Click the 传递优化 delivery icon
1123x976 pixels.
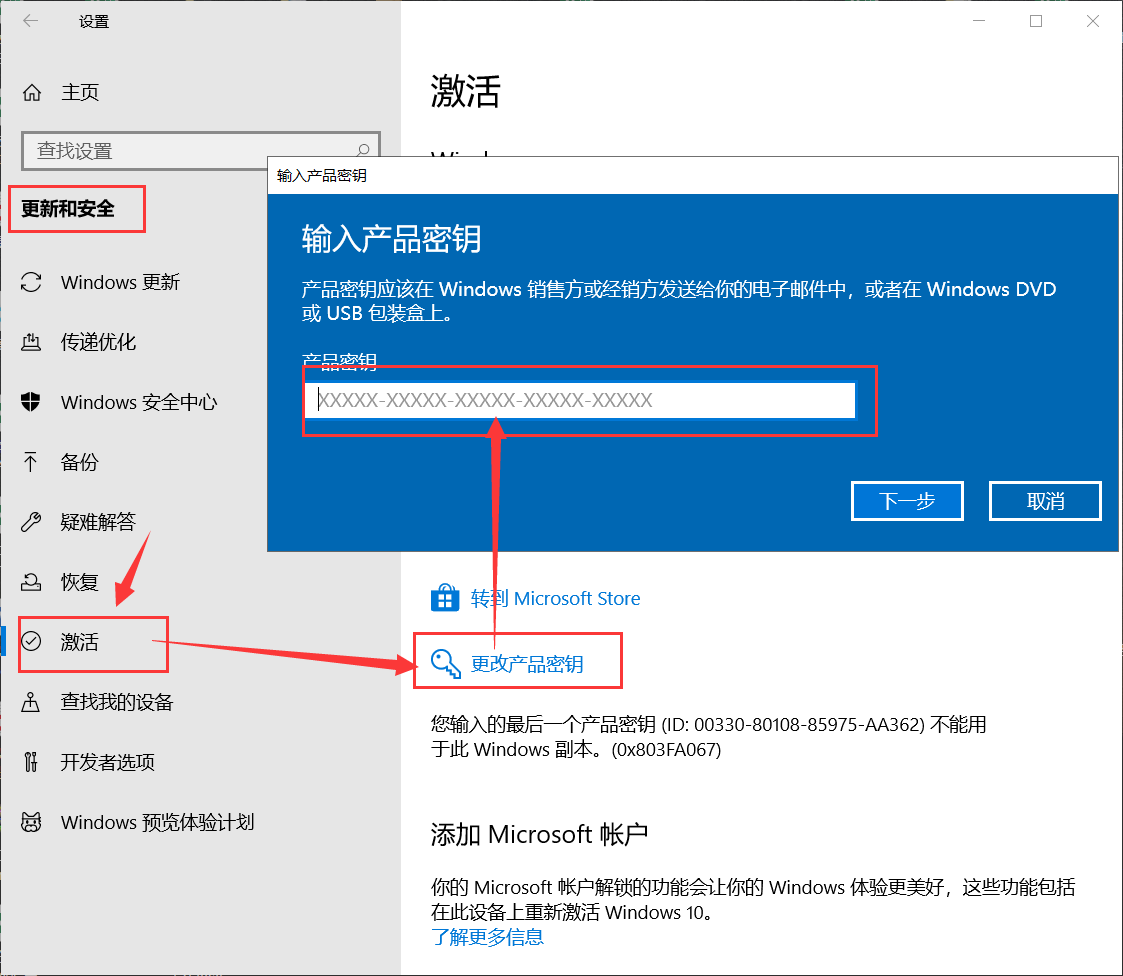[x=31, y=342]
